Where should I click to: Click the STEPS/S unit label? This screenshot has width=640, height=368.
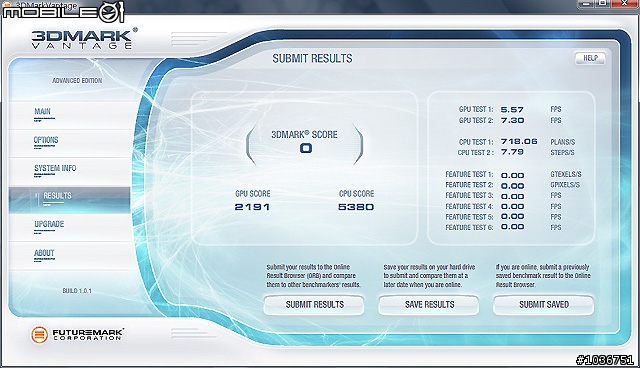562,153
